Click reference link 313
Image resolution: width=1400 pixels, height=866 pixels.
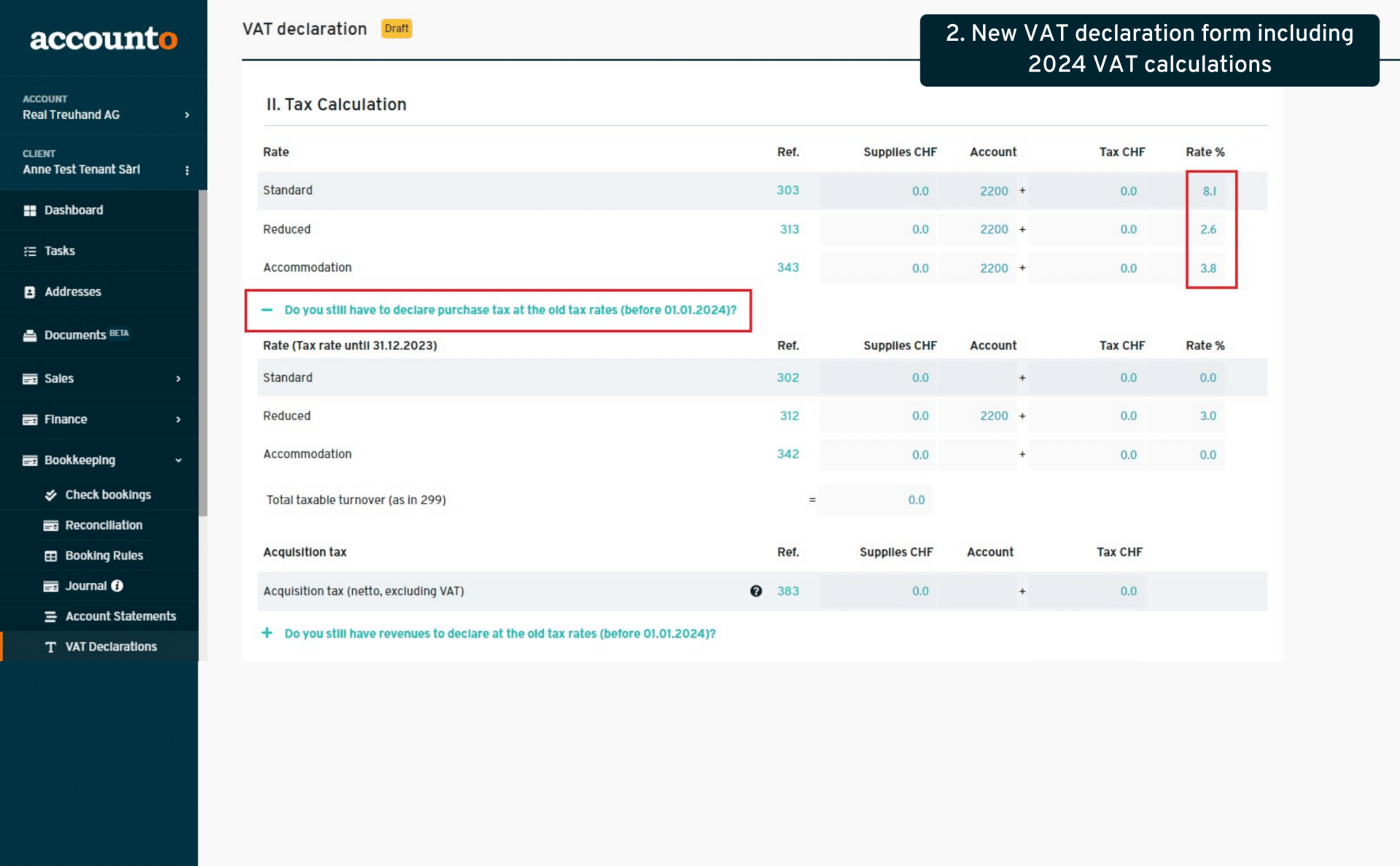pos(789,229)
